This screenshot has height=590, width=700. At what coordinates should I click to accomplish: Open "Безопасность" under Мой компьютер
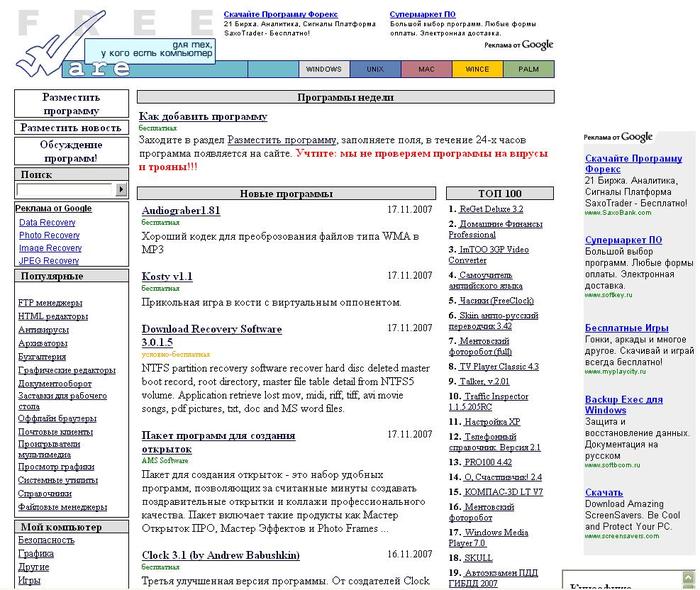(x=46, y=540)
